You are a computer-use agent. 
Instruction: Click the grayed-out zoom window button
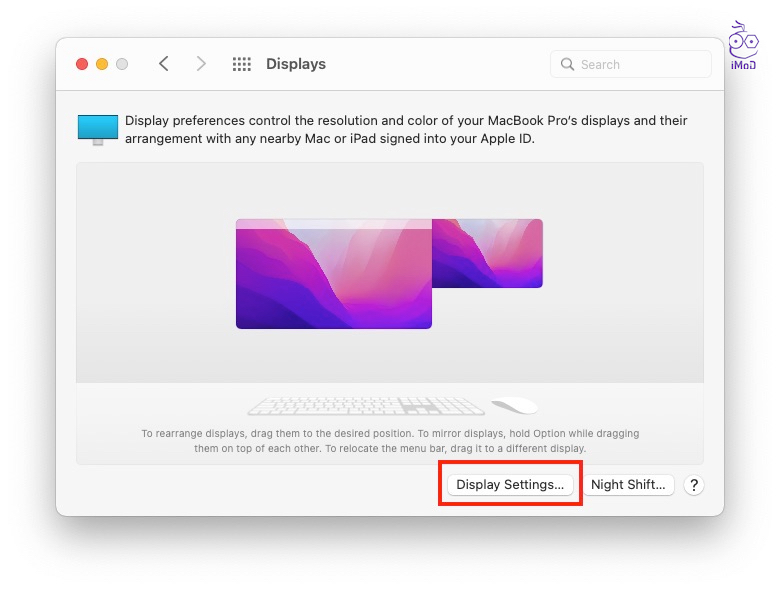pyautogui.click(x=122, y=64)
